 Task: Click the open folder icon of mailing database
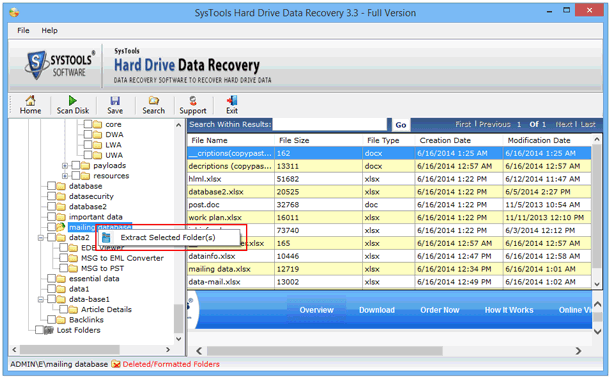61,227
